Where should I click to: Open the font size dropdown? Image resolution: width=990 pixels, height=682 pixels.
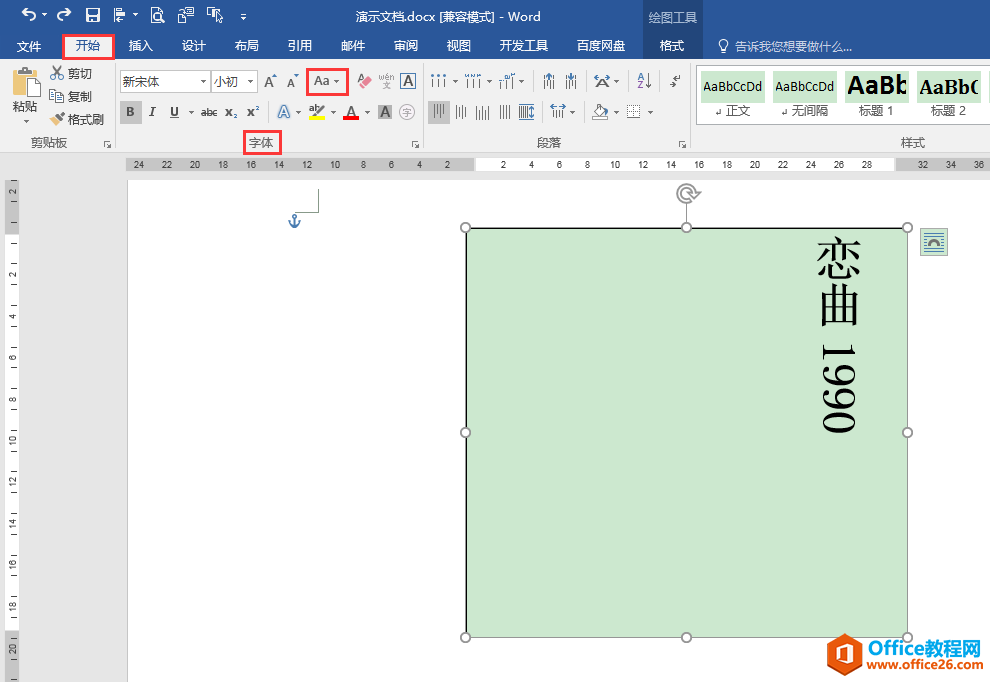click(250, 82)
